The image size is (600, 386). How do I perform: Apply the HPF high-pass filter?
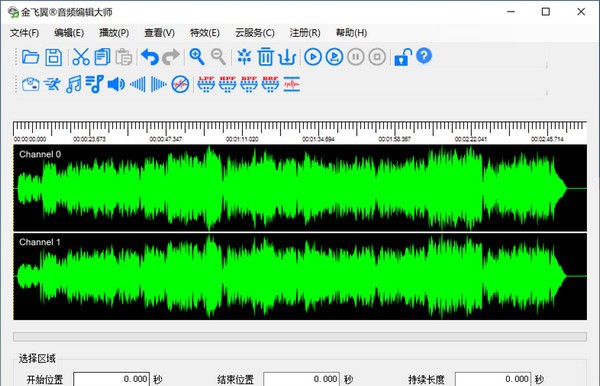(227, 84)
